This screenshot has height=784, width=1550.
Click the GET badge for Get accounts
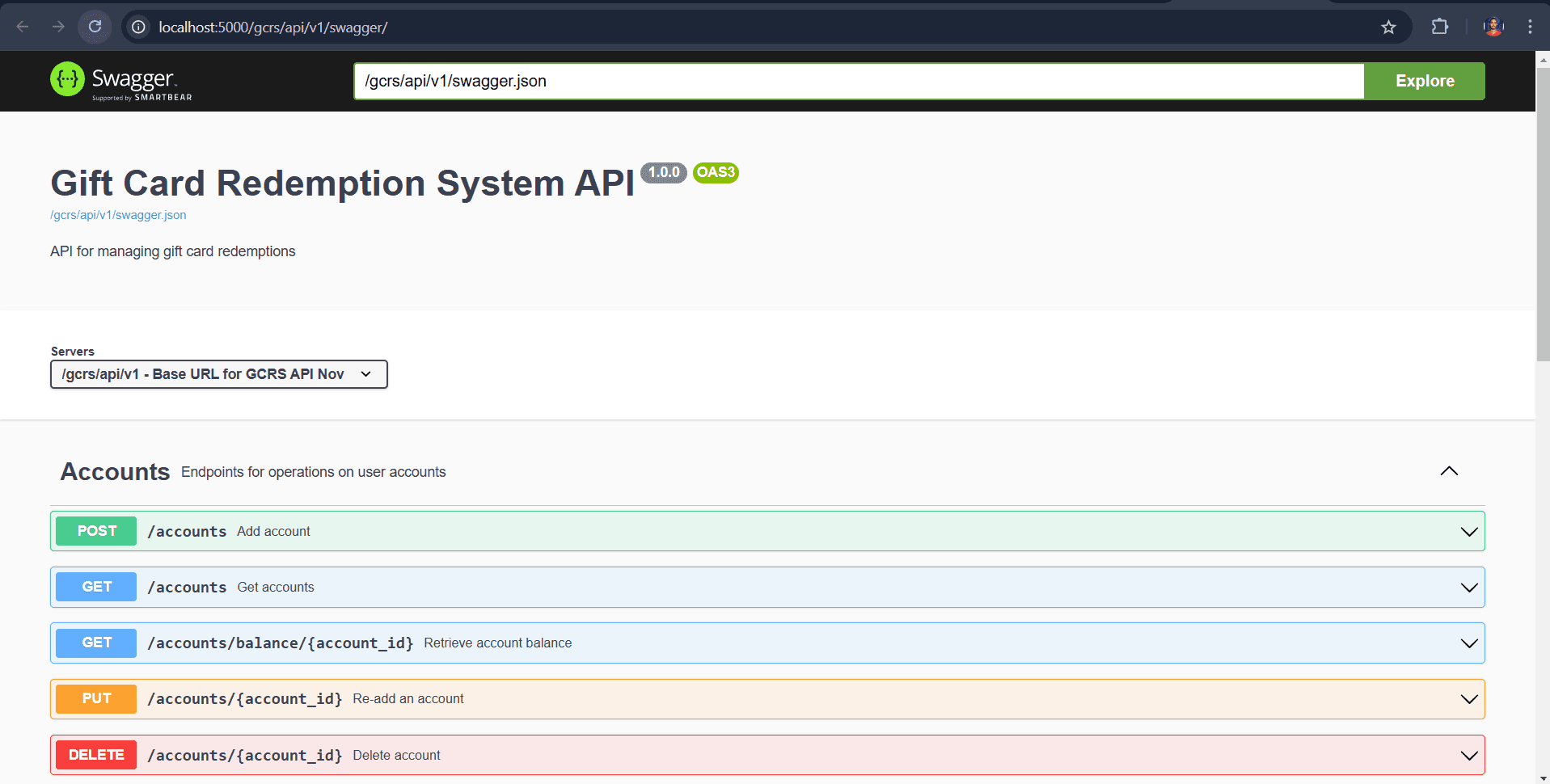96,587
